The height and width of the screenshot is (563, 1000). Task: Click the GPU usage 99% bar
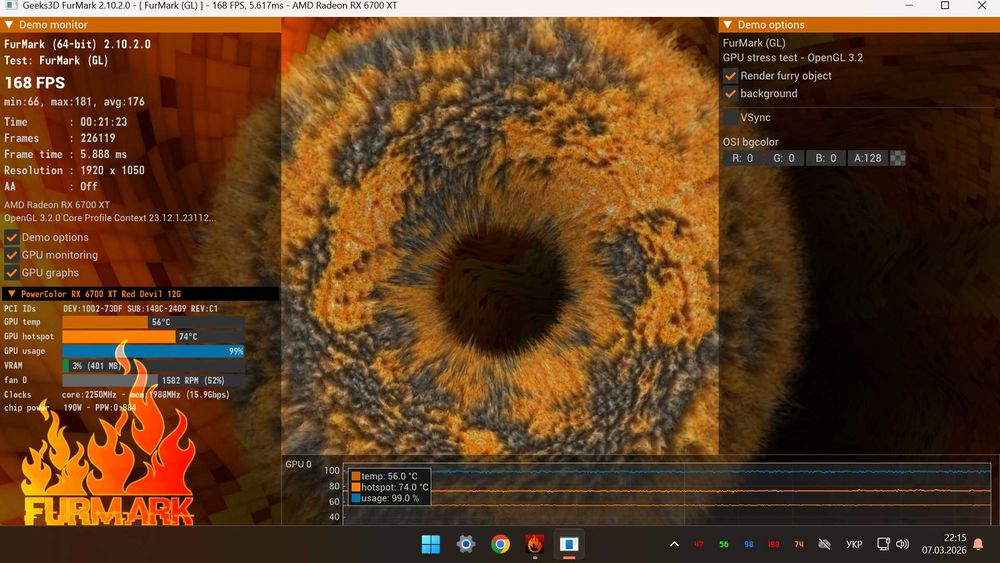153,351
